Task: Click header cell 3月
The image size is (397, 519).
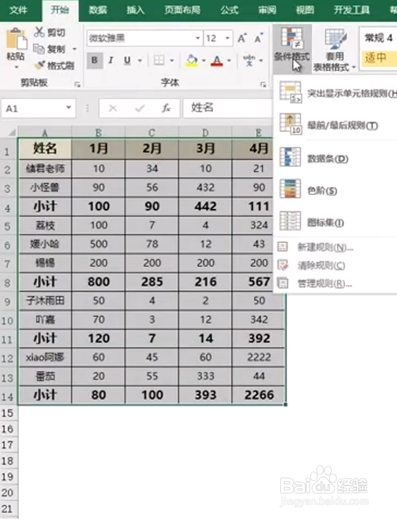Action: [205, 149]
